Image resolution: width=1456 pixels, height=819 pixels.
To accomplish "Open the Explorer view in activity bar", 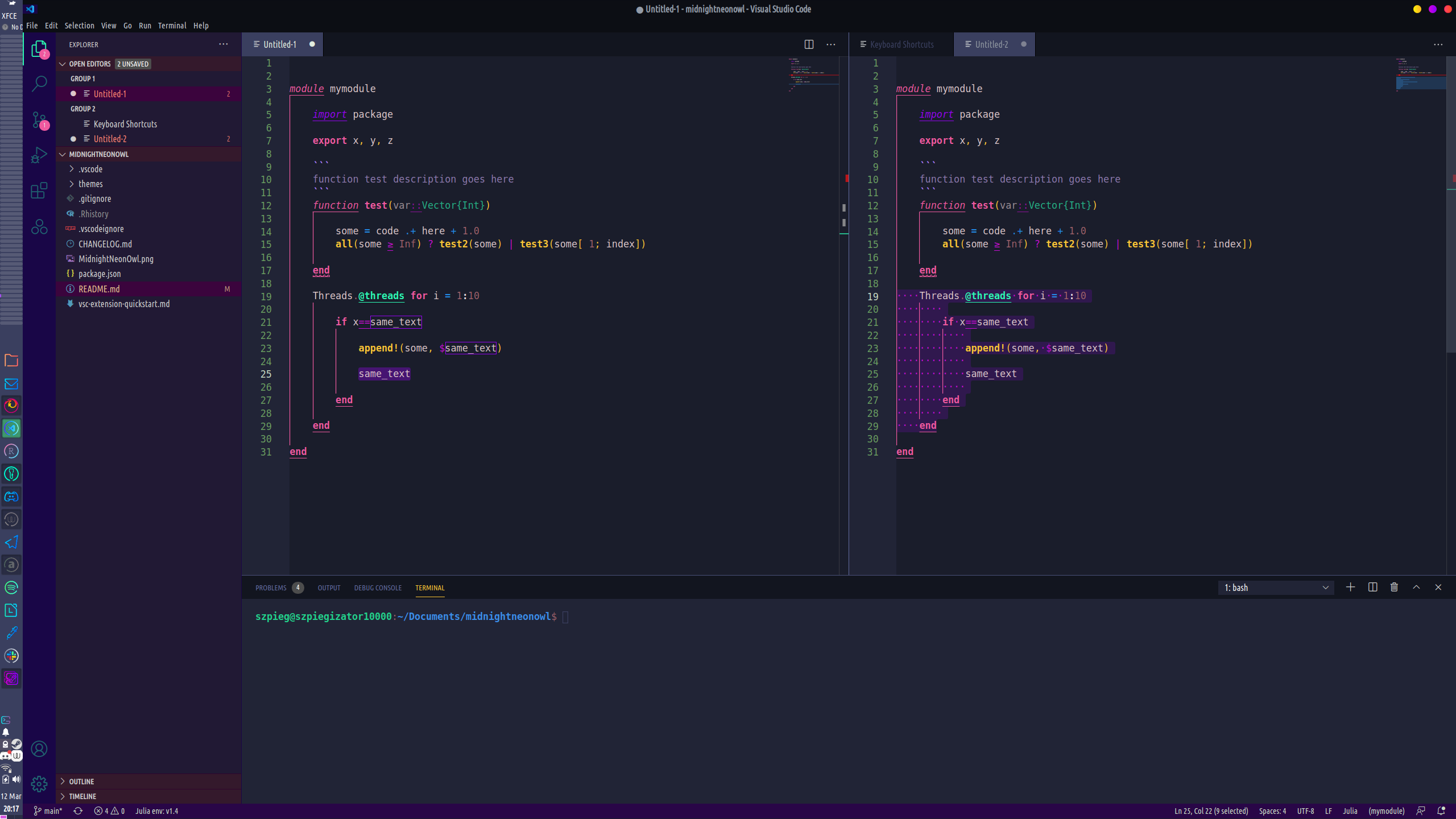I will pos(39,49).
